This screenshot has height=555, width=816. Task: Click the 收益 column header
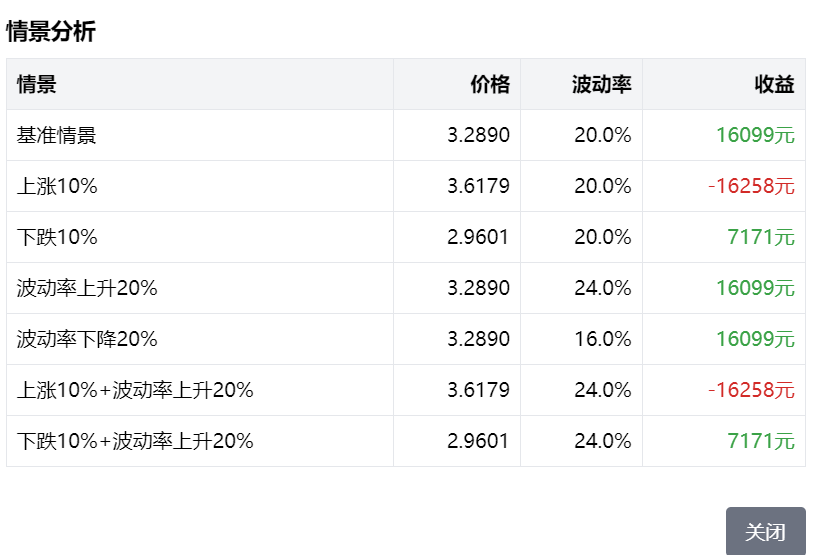coord(774,84)
